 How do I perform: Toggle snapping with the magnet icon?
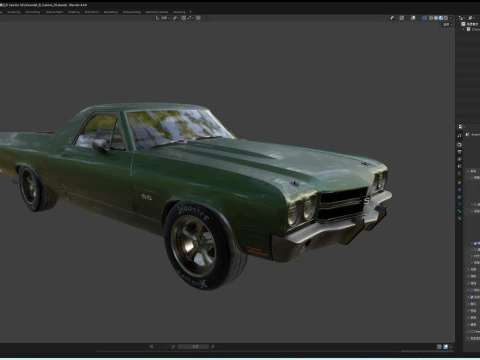click(x=184, y=18)
